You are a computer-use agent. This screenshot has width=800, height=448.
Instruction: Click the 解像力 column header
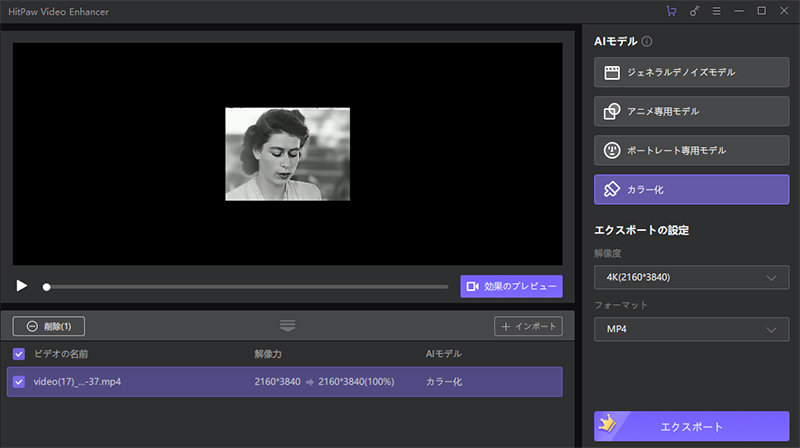268,354
